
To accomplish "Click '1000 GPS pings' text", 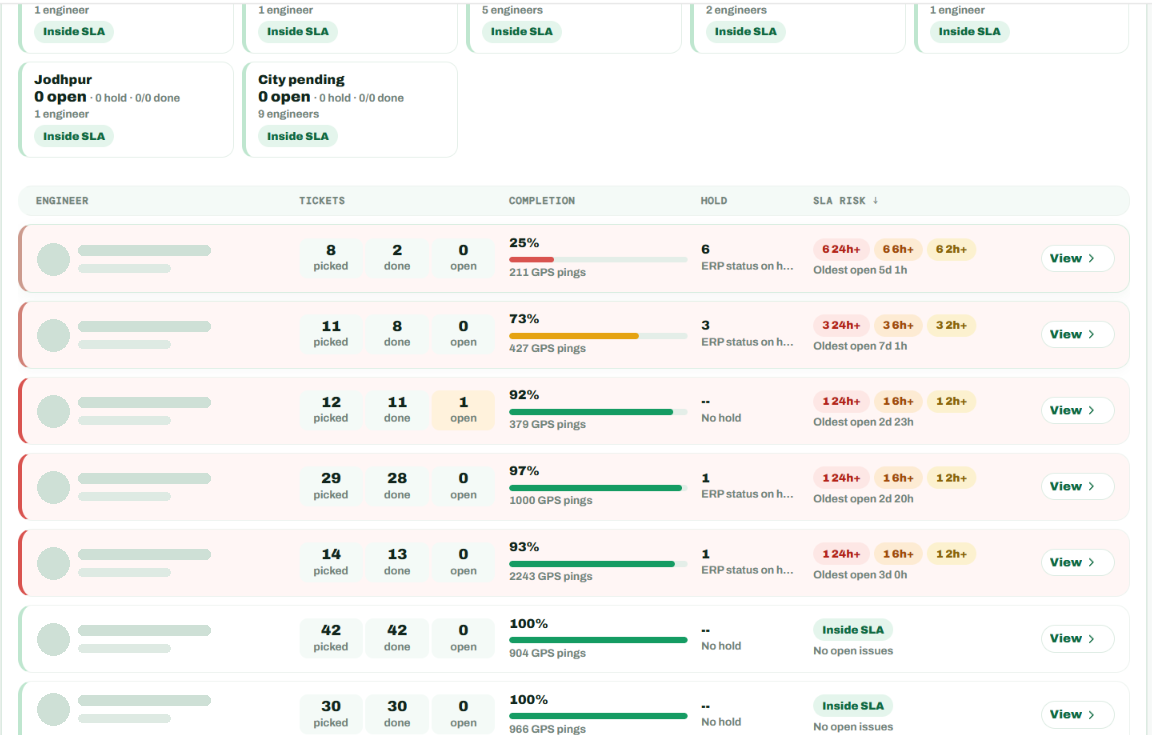I will [550, 501].
